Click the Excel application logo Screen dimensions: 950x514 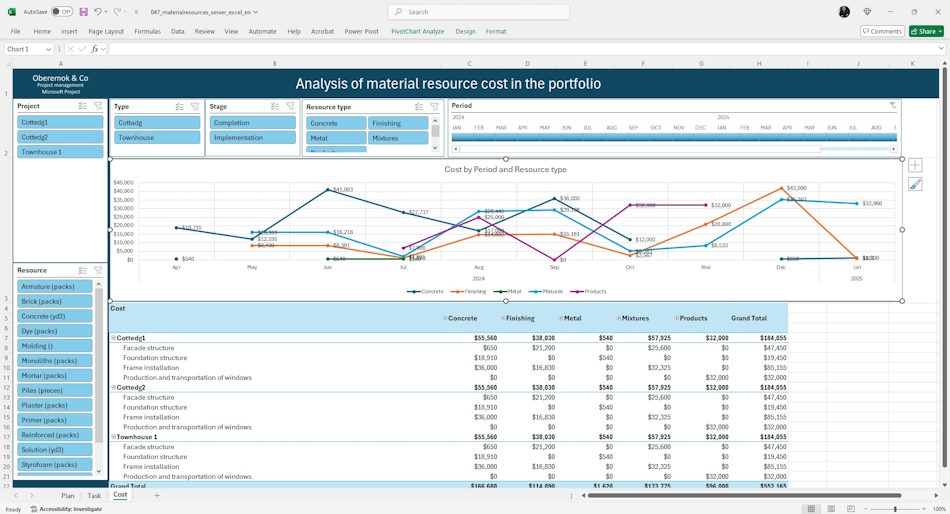tap(12, 12)
